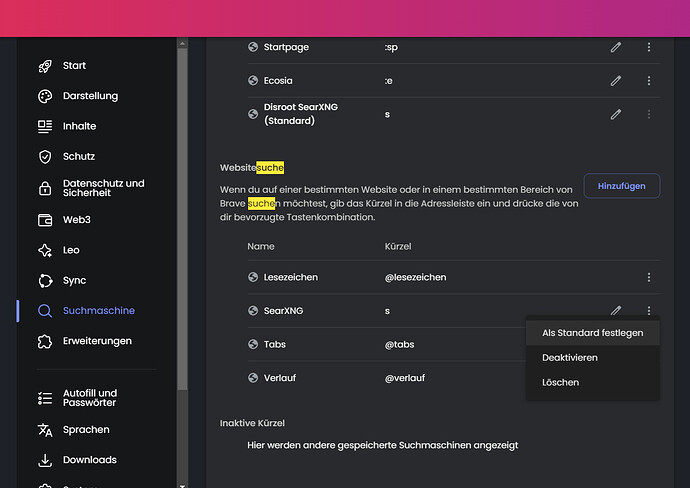Open Downloads settings page

[x=90, y=460]
